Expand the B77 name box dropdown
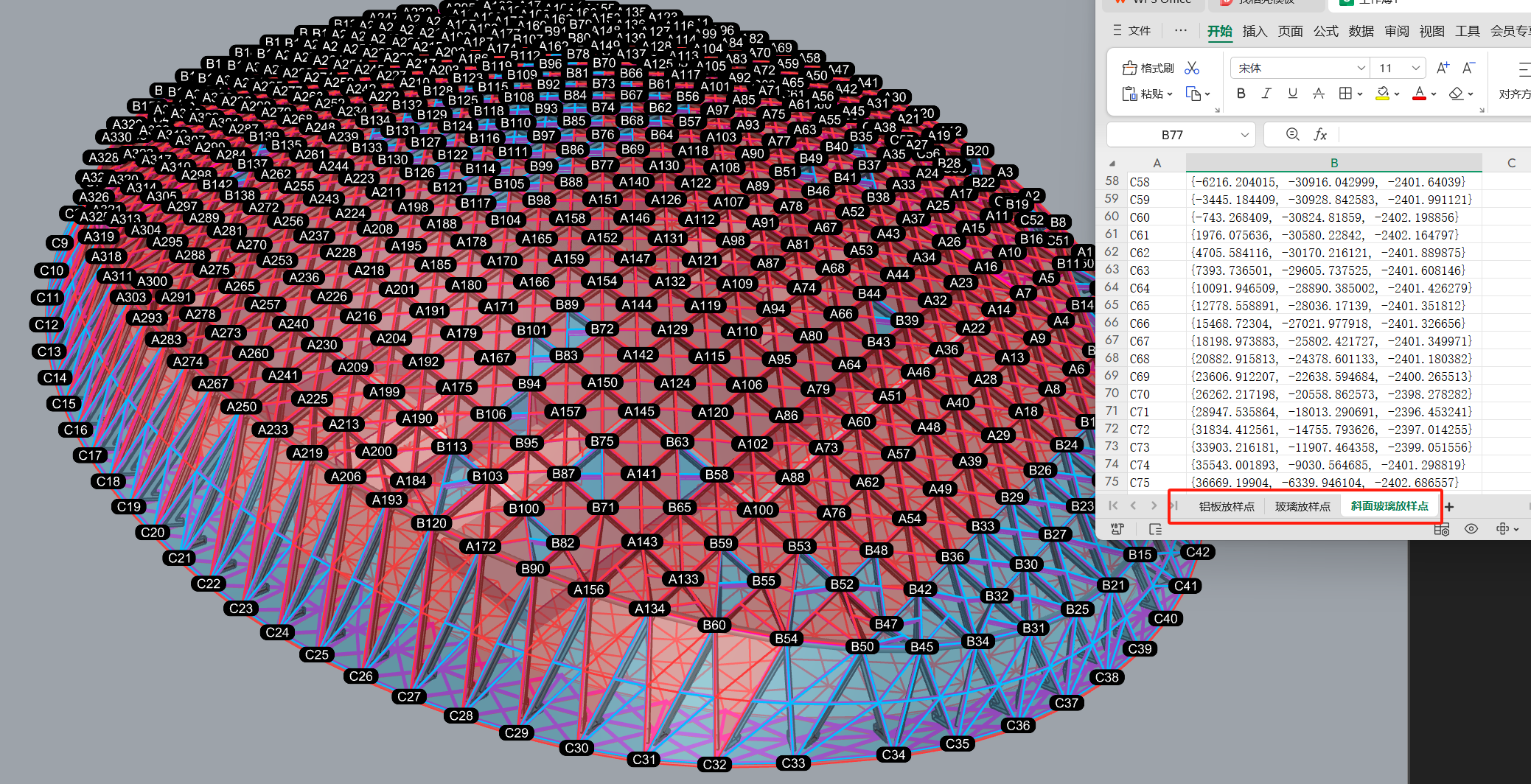 click(x=1244, y=135)
